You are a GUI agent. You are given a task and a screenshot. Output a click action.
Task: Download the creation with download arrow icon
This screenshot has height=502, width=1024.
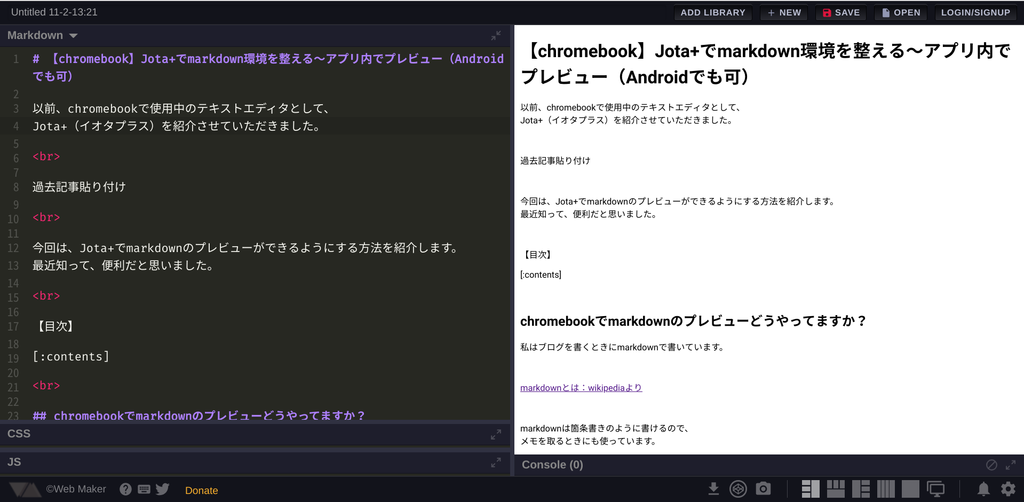(x=714, y=488)
